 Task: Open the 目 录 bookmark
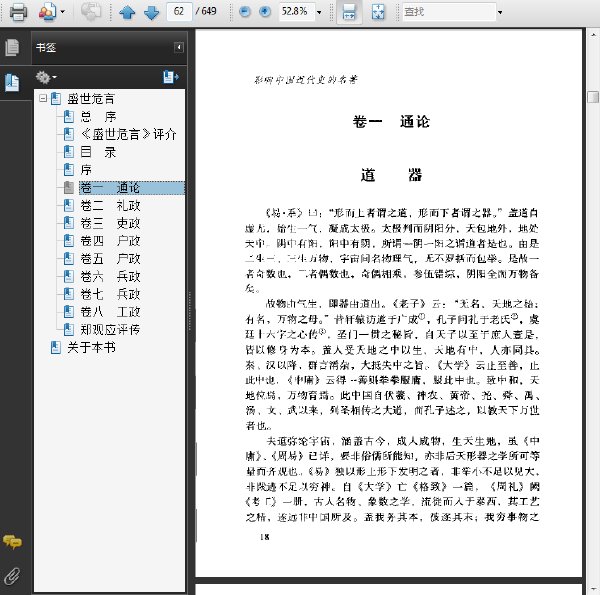point(98,152)
